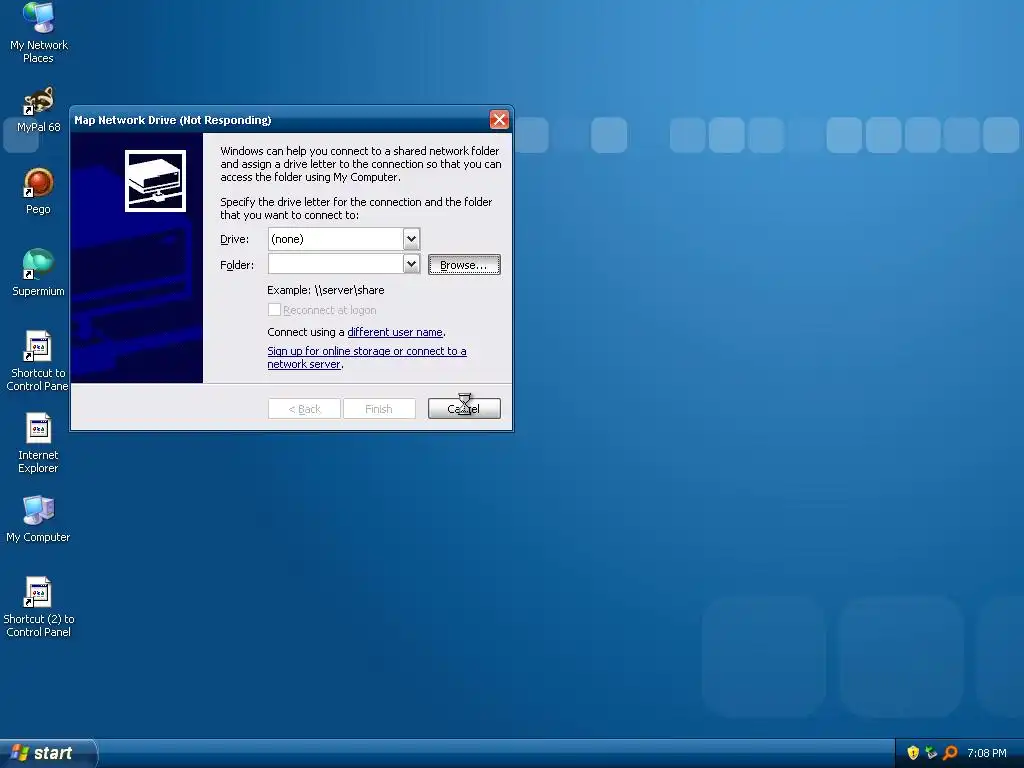The width and height of the screenshot is (1024, 768).
Task: Toggle the Reconnect at logon checkbox
Action: (274, 310)
